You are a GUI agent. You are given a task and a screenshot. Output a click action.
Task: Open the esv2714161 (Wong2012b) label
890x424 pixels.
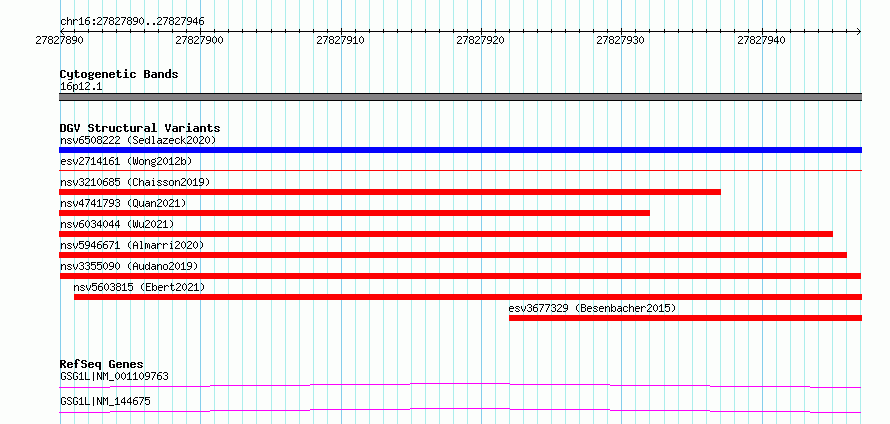point(126,161)
